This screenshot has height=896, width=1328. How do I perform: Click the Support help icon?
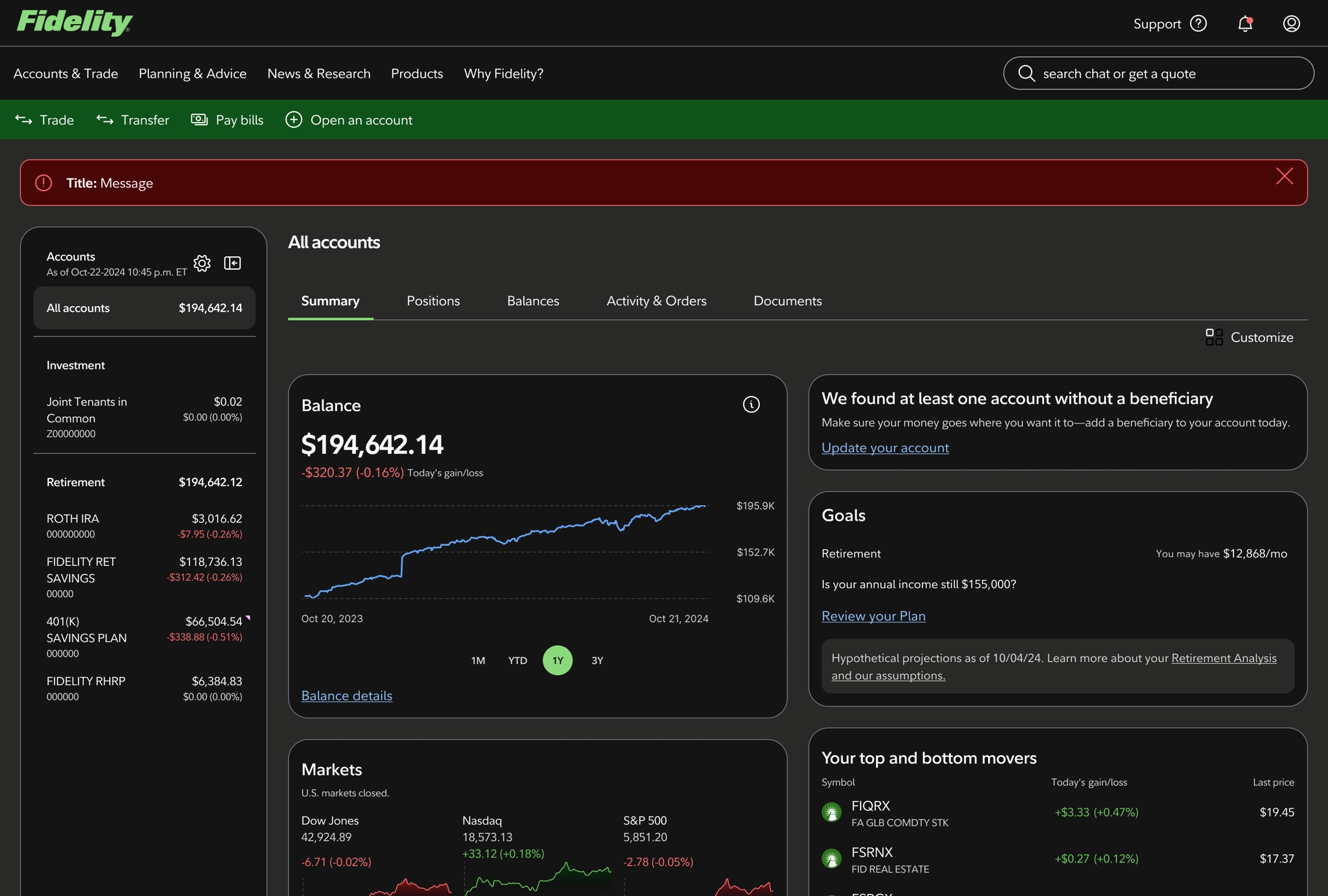pyautogui.click(x=1198, y=24)
